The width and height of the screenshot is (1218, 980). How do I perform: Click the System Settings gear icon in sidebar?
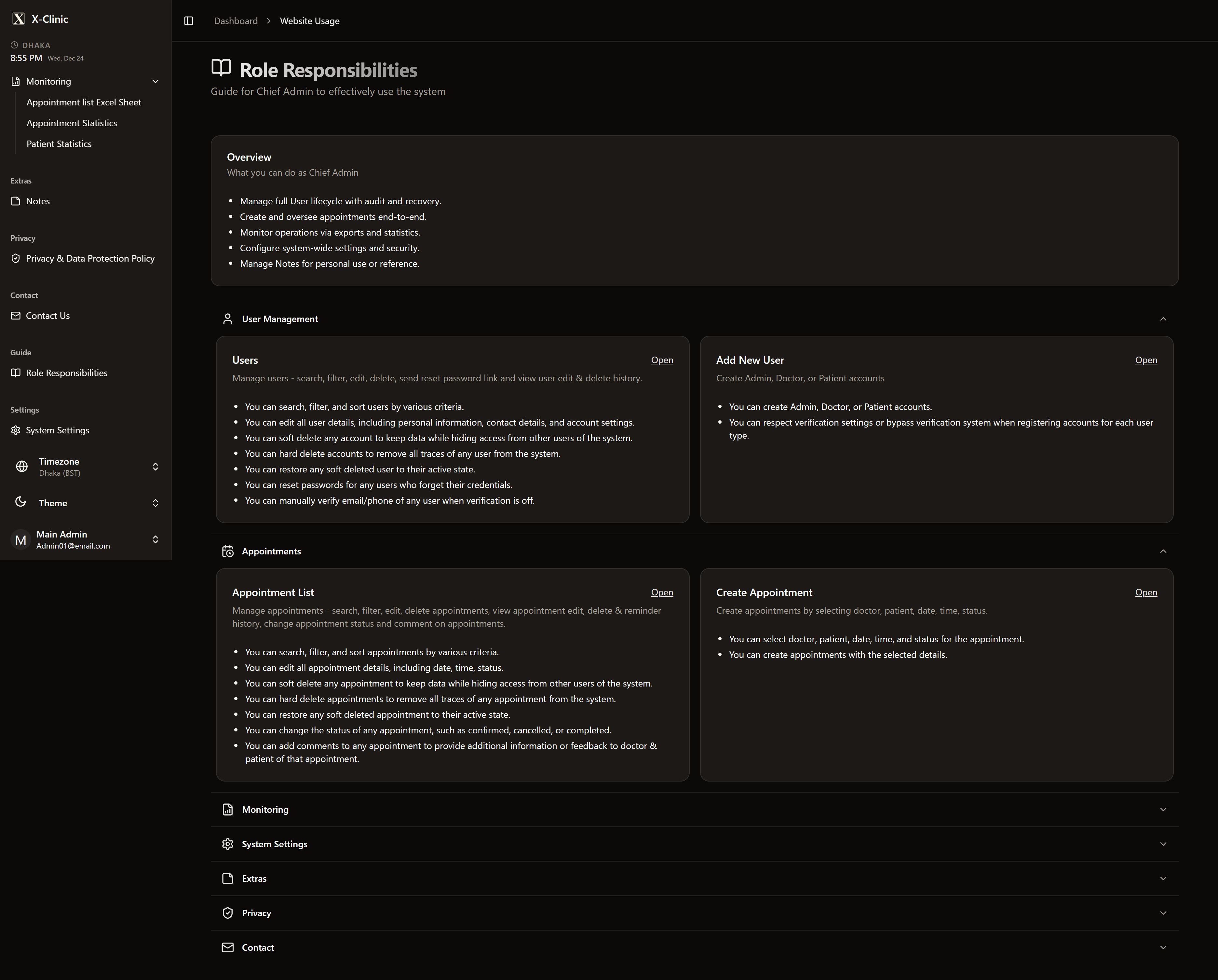click(x=16, y=430)
